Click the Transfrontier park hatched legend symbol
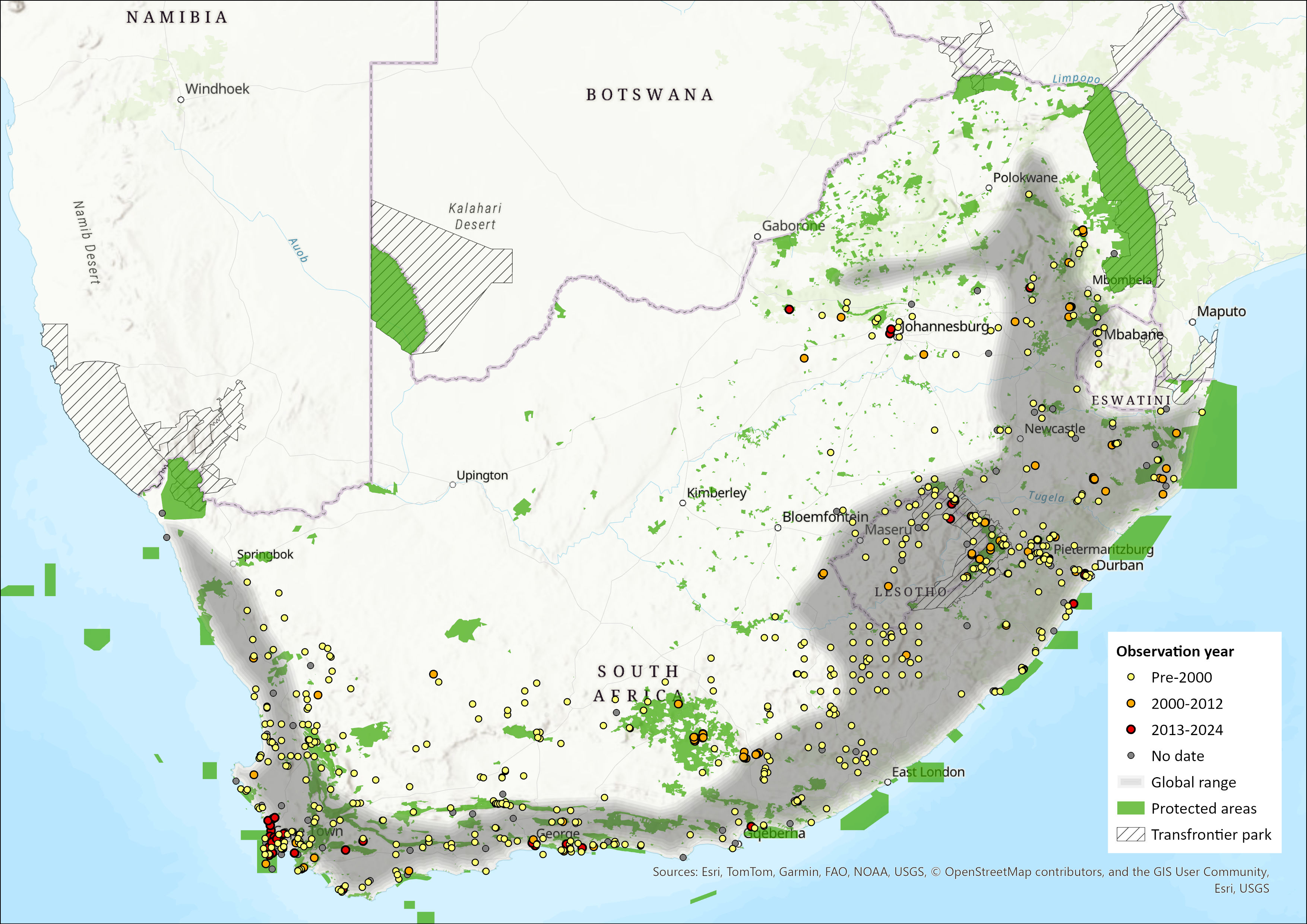 pos(1130,834)
